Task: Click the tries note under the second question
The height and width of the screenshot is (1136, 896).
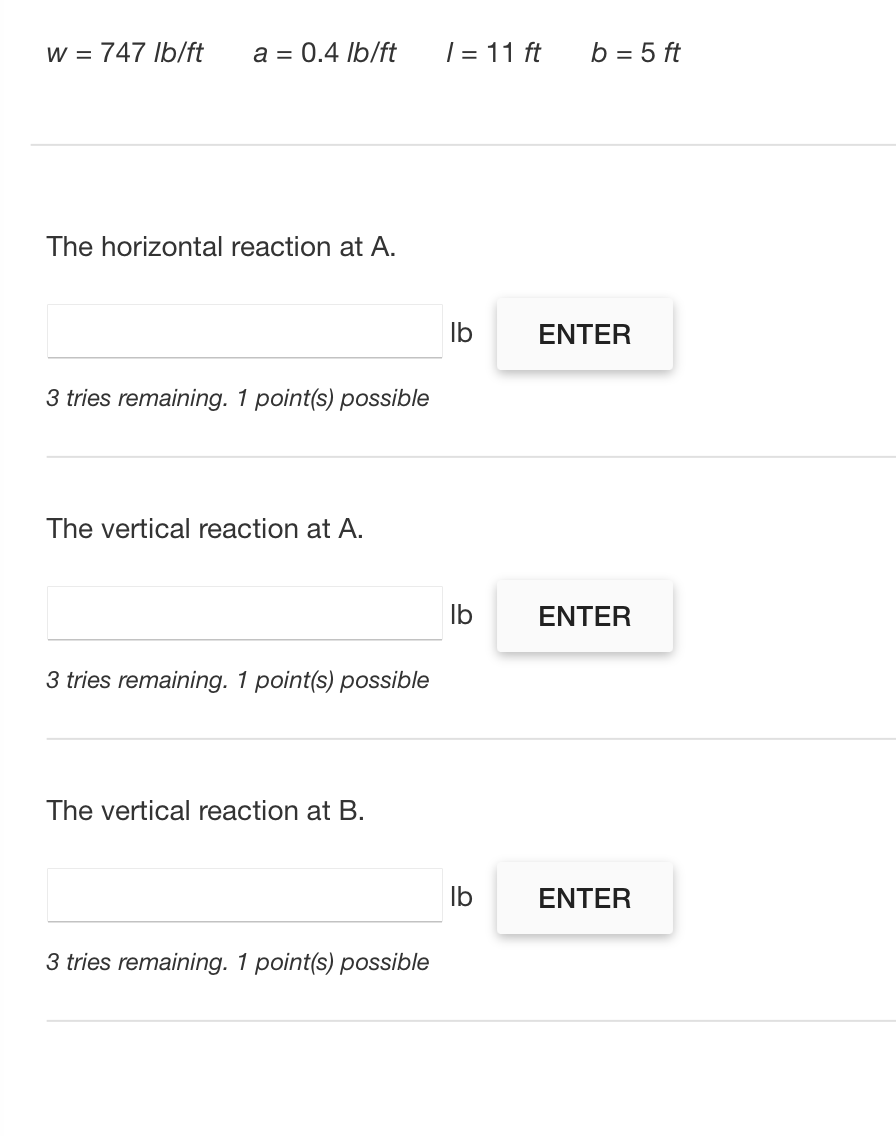Action: (x=238, y=680)
